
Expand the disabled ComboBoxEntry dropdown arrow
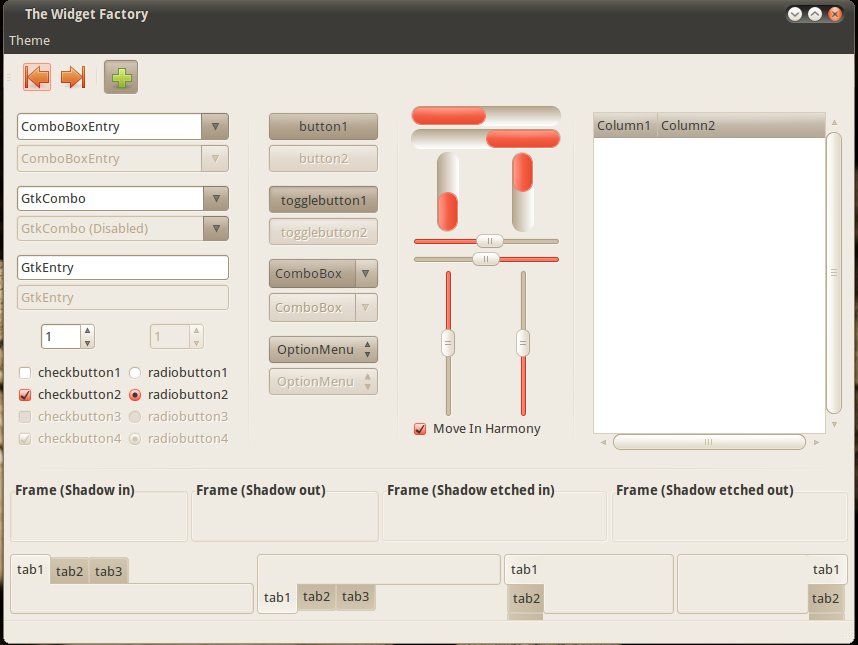pyautogui.click(x=215, y=159)
